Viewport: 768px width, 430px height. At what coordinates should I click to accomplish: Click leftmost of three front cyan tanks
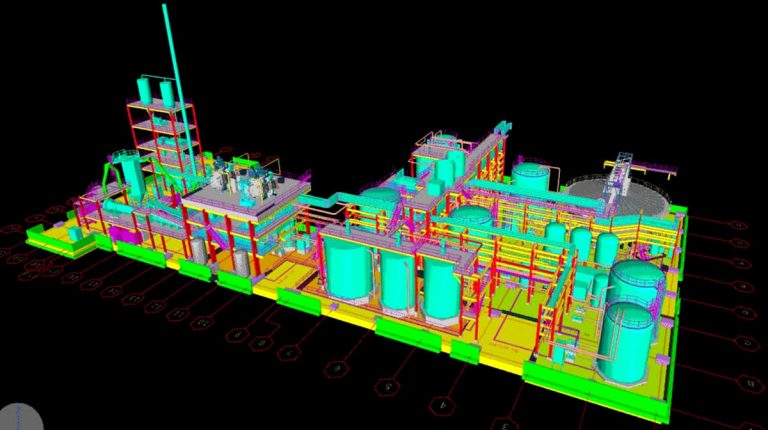coord(345,264)
